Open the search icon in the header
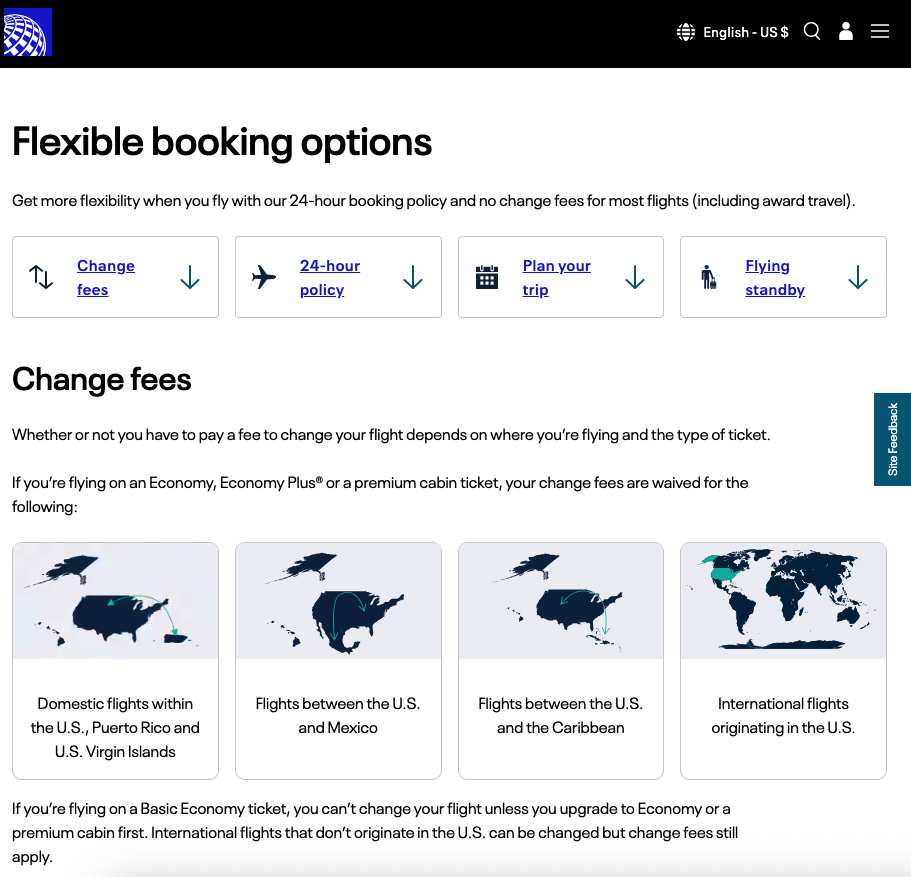 [812, 31]
